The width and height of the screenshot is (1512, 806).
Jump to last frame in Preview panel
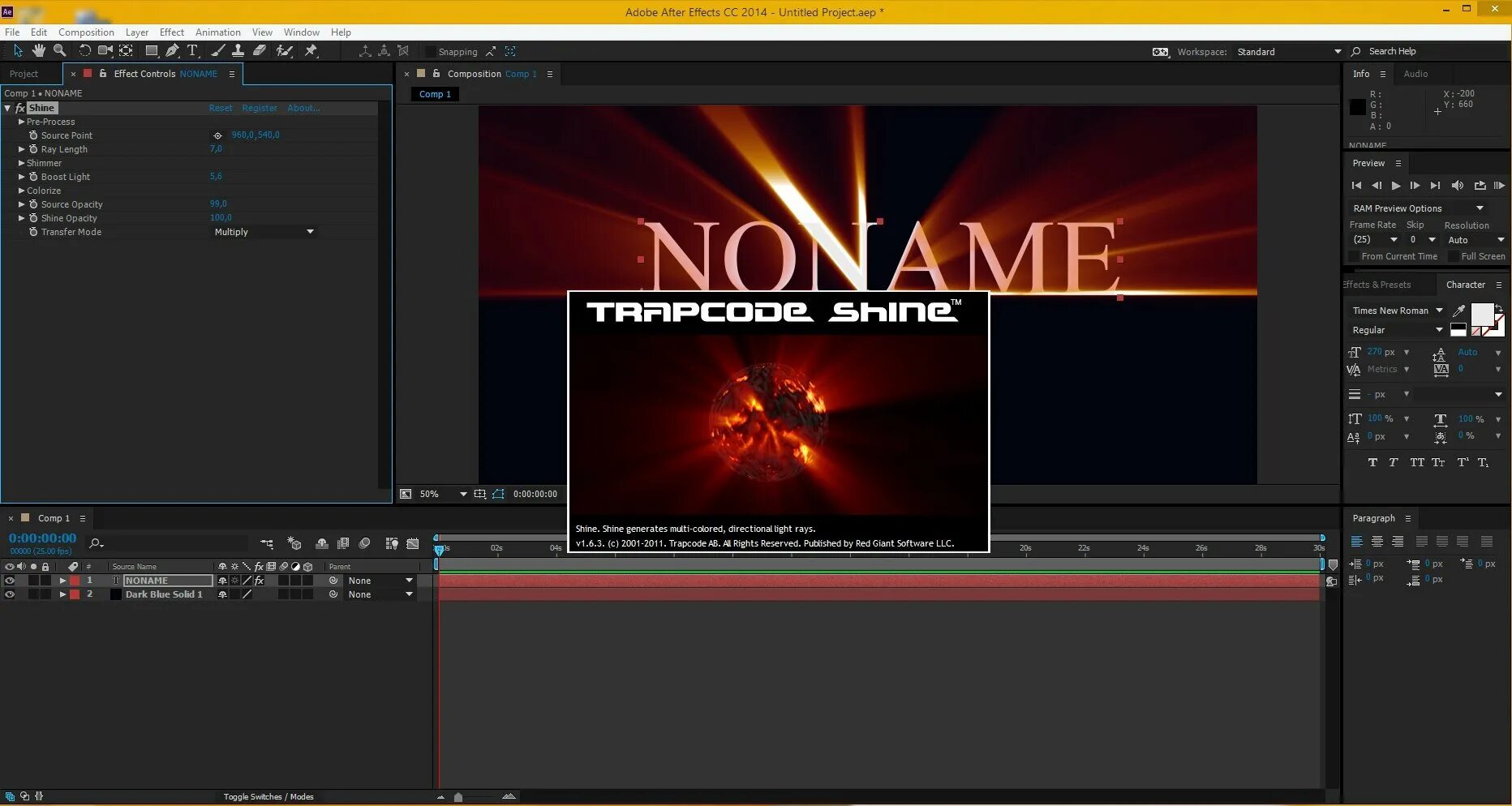1435,186
